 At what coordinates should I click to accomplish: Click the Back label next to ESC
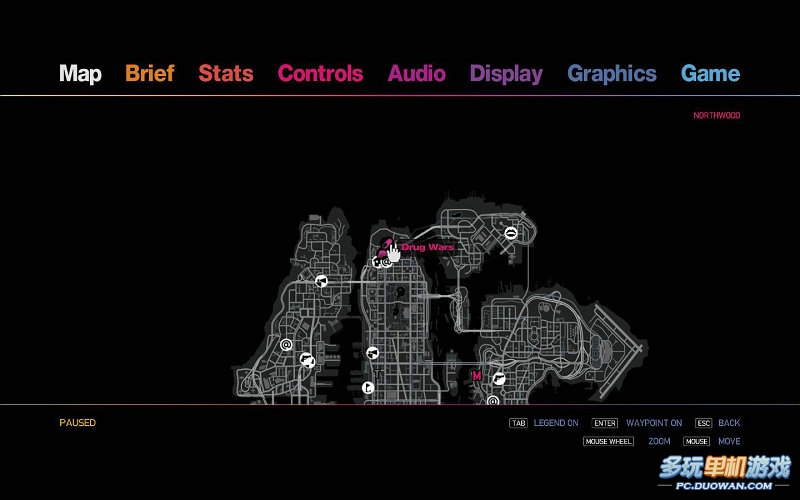click(x=729, y=423)
